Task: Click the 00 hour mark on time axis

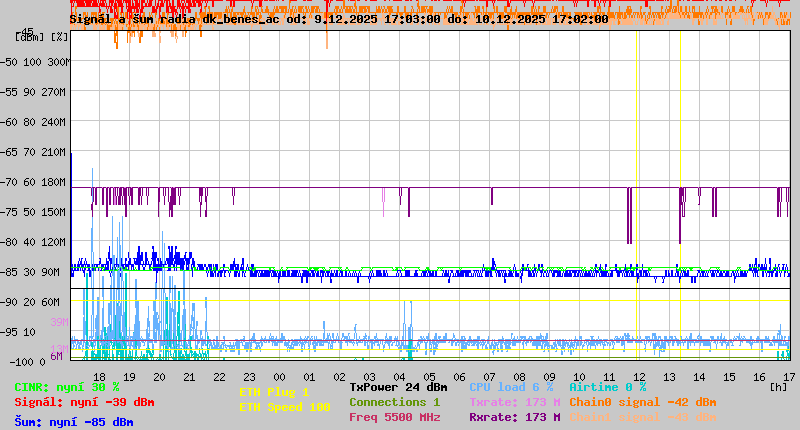Action: pyautogui.click(x=280, y=376)
